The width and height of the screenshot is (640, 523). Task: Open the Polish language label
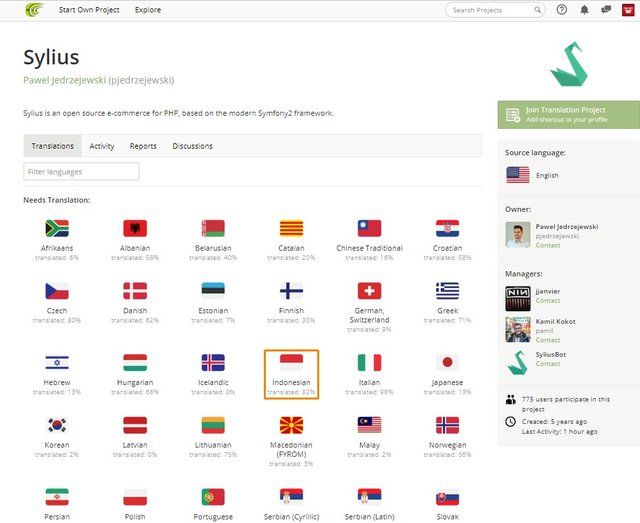(x=135, y=517)
